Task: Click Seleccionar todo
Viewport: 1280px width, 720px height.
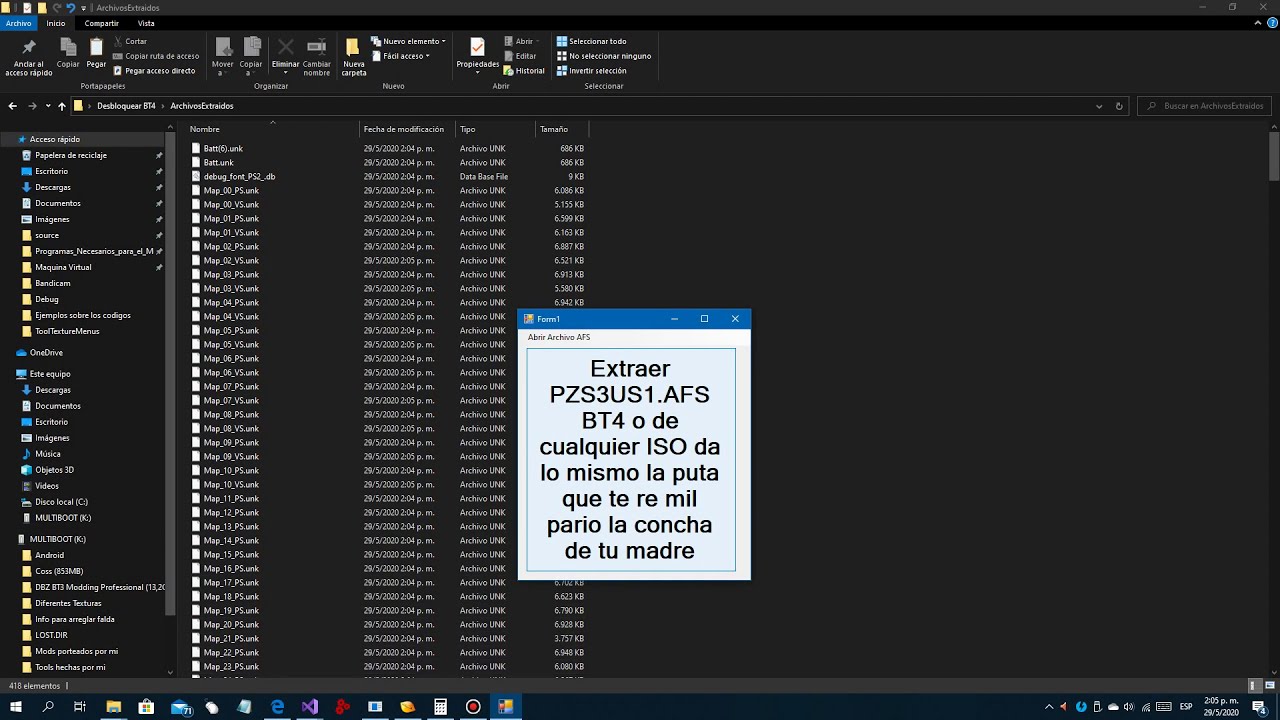Action: (x=591, y=41)
